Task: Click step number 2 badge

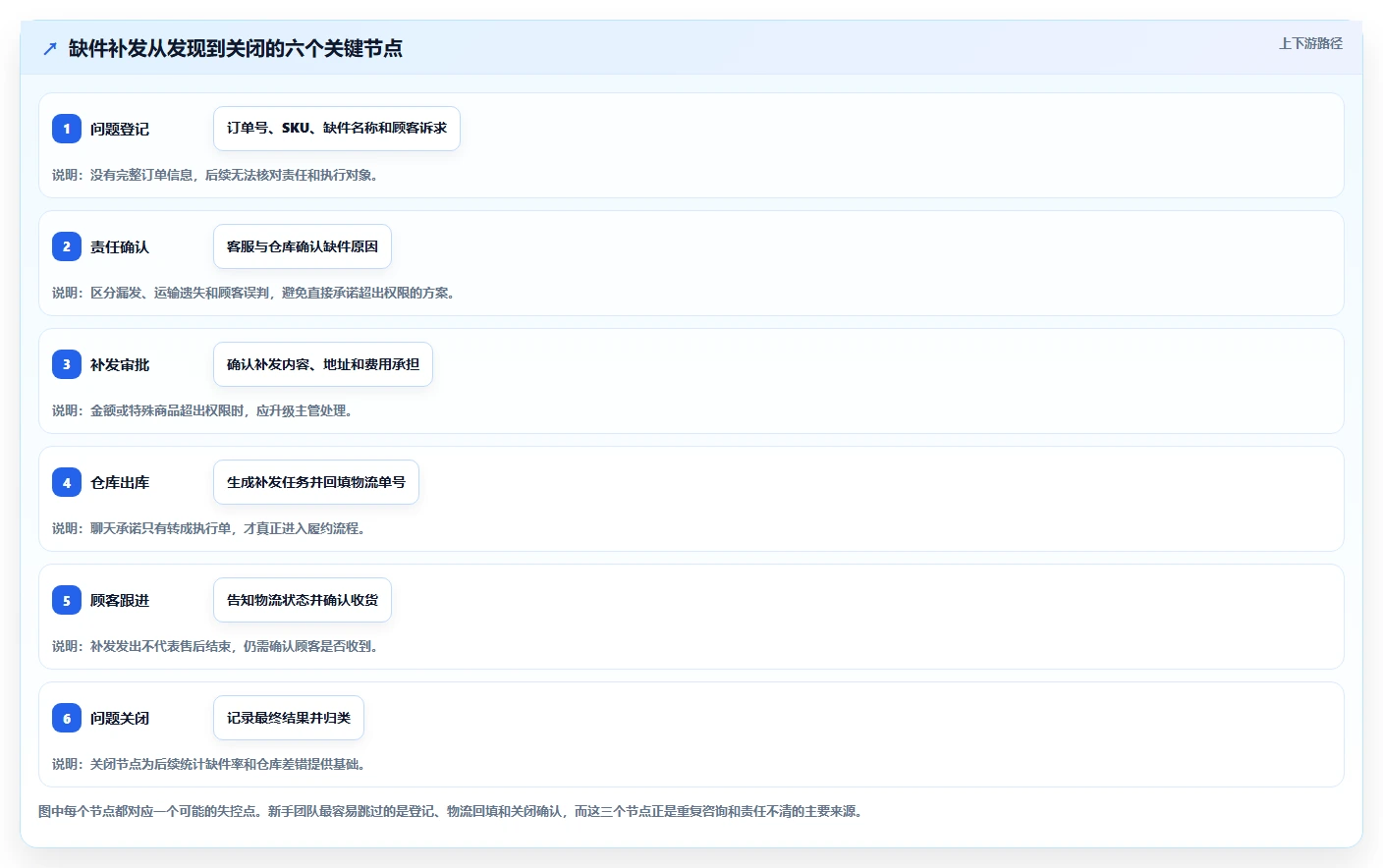Action: click(x=67, y=246)
